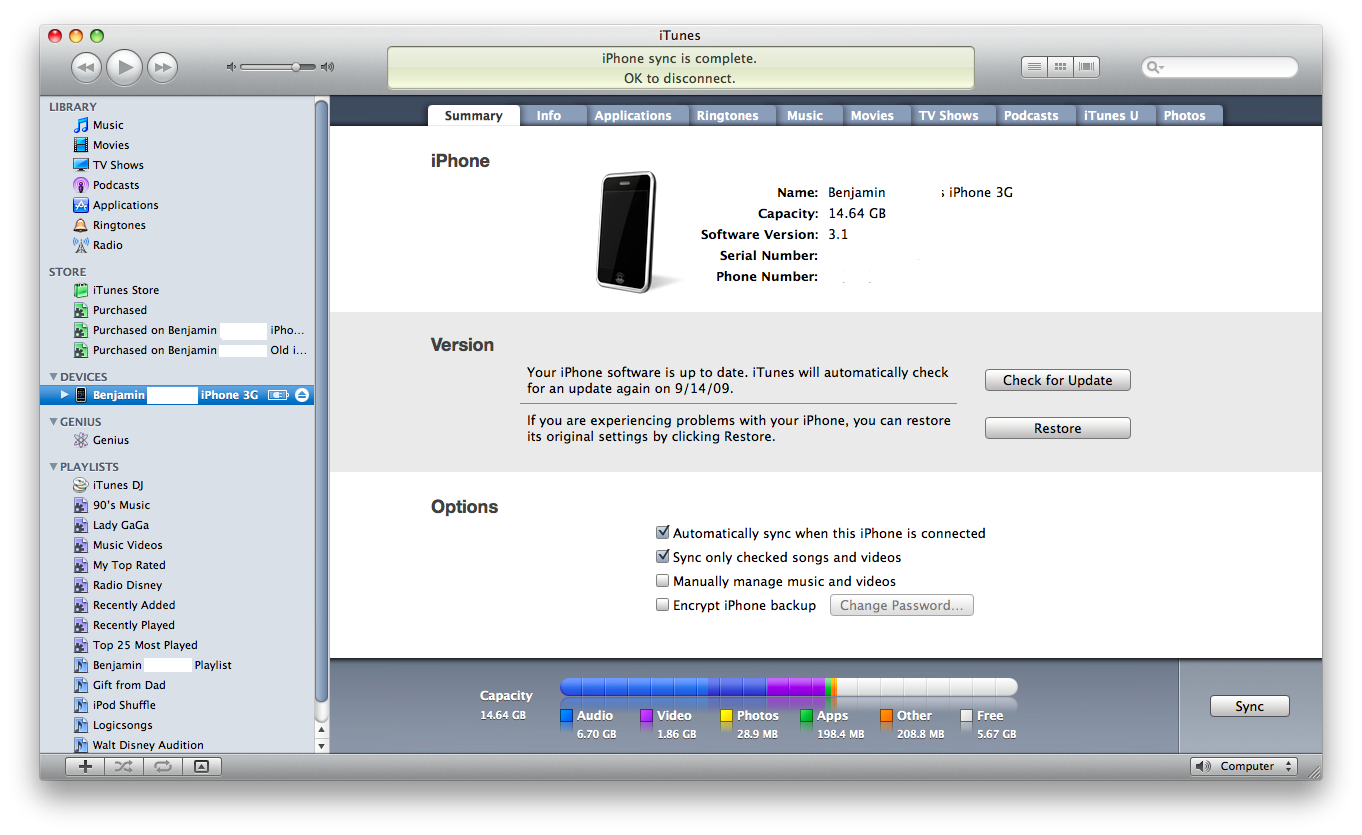Open the Computer speaker output dropdown
This screenshot has height=835, width=1362.
point(1243,766)
